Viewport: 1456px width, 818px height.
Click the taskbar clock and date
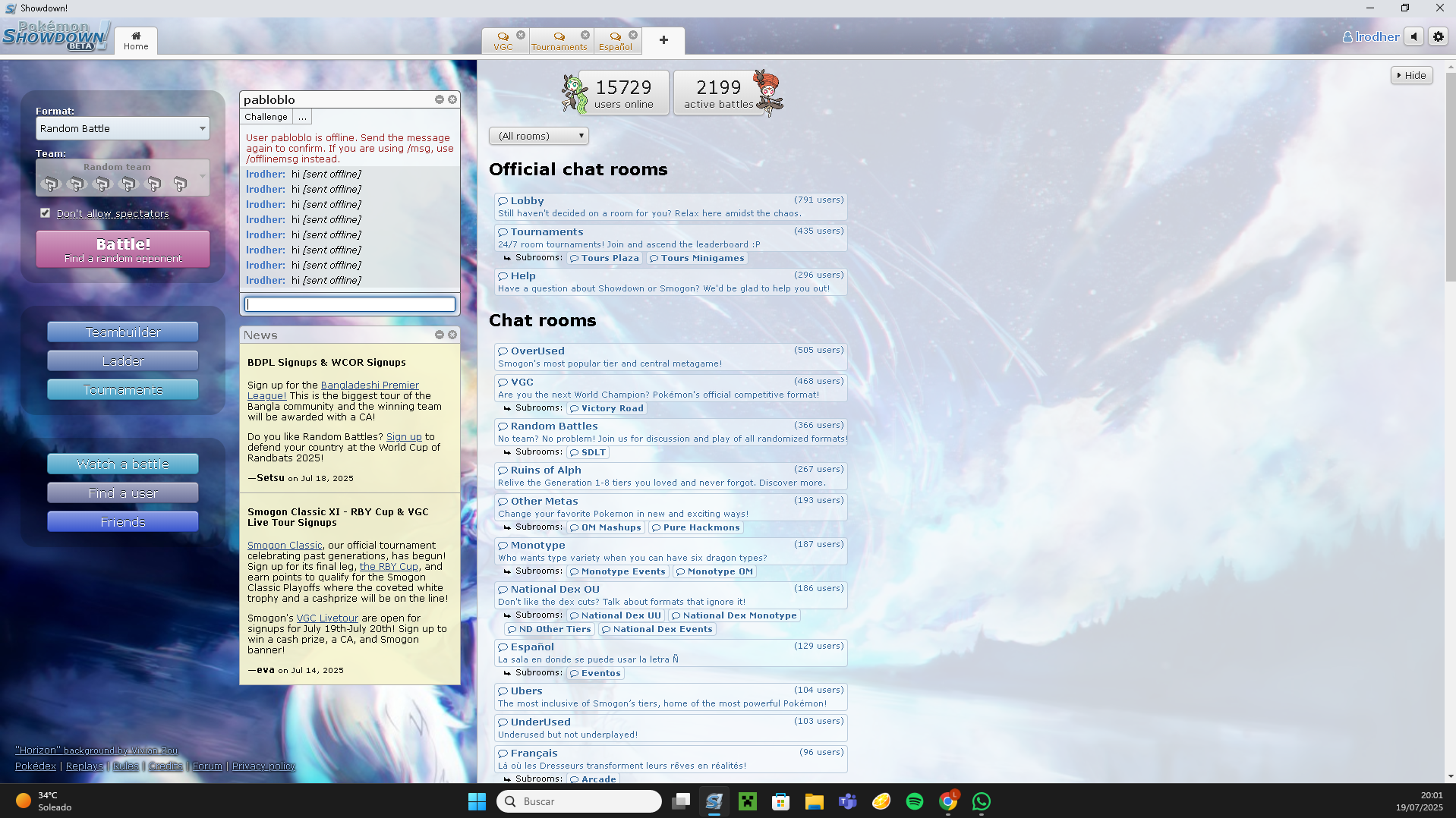tap(1419, 801)
